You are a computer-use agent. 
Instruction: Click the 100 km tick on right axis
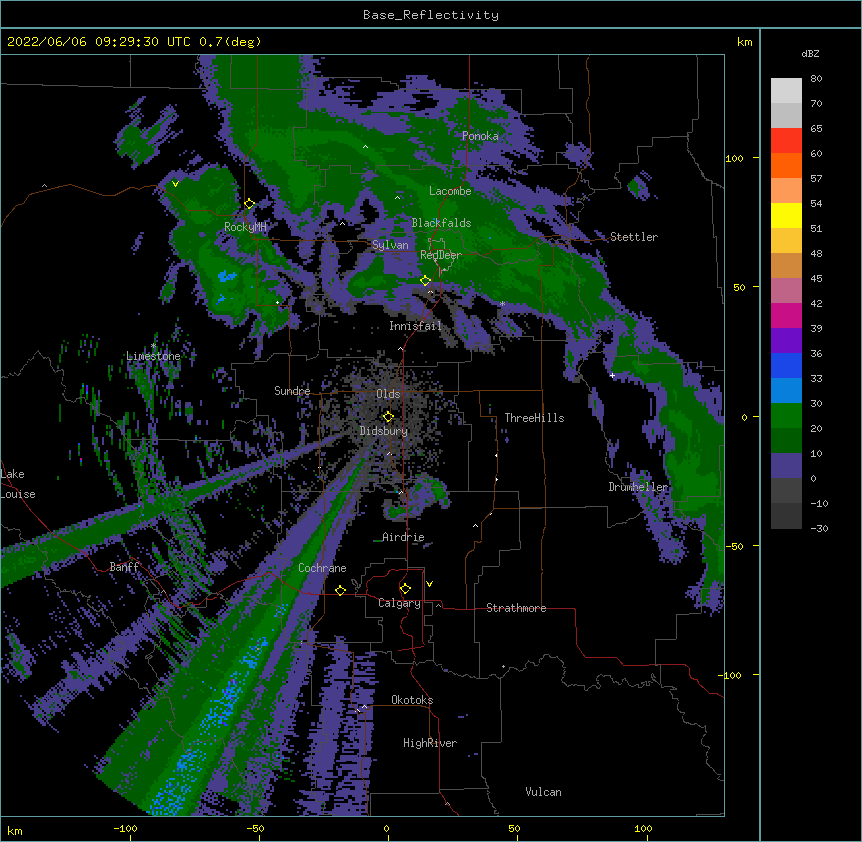coord(734,158)
